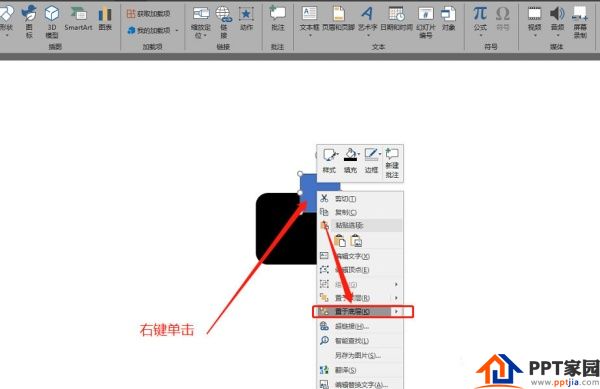
Task: Click the Date and Time icon
Action: click(x=396, y=18)
